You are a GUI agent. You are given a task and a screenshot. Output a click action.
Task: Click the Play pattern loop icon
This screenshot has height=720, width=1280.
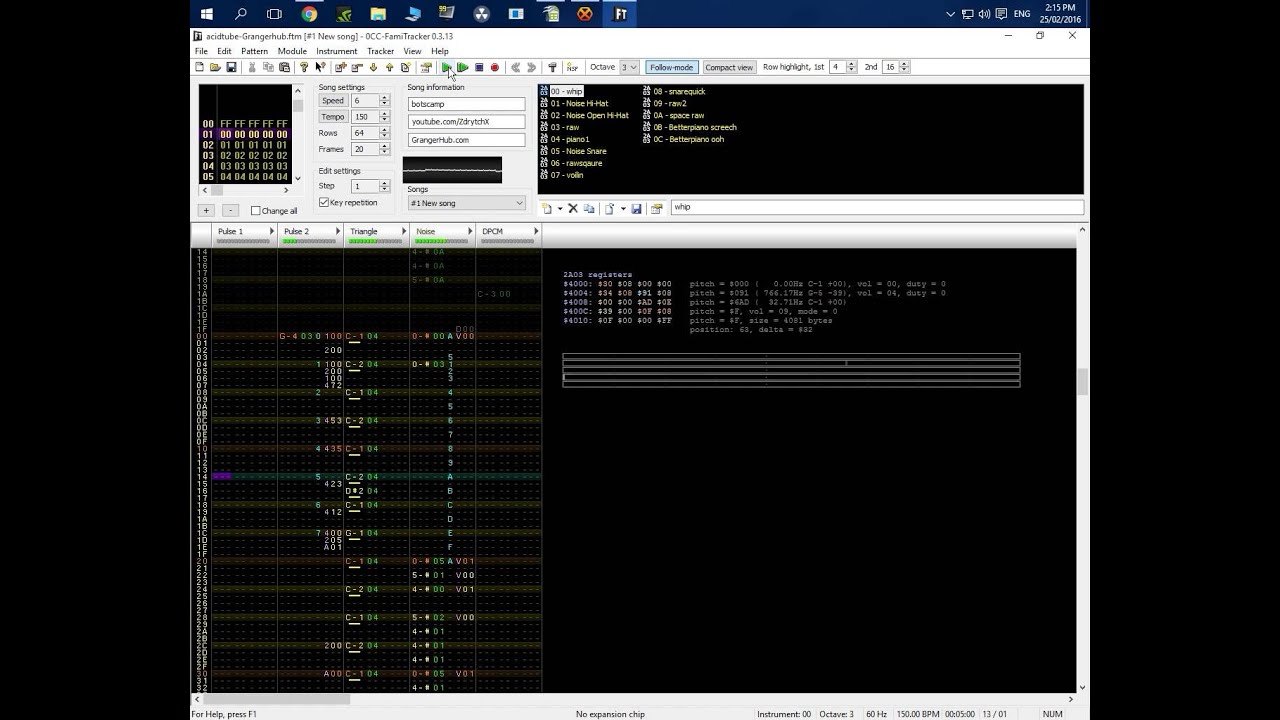pos(462,67)
